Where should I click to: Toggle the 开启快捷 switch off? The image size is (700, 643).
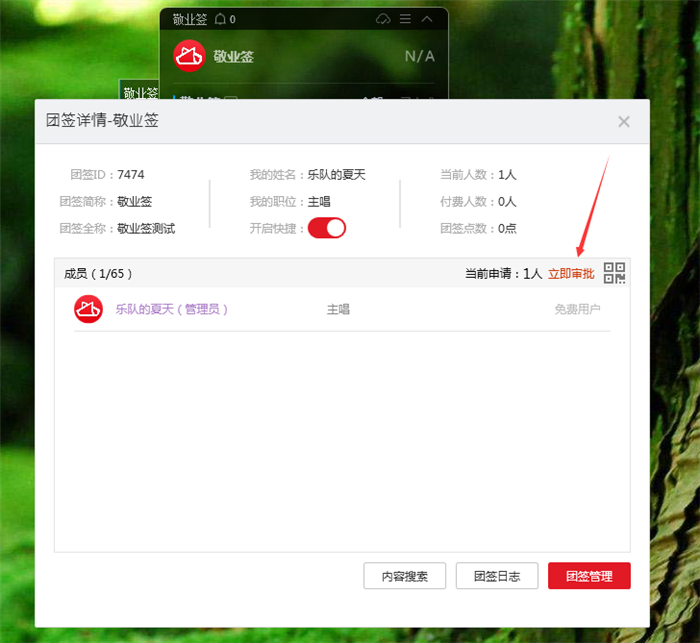(x=327, y=228)
